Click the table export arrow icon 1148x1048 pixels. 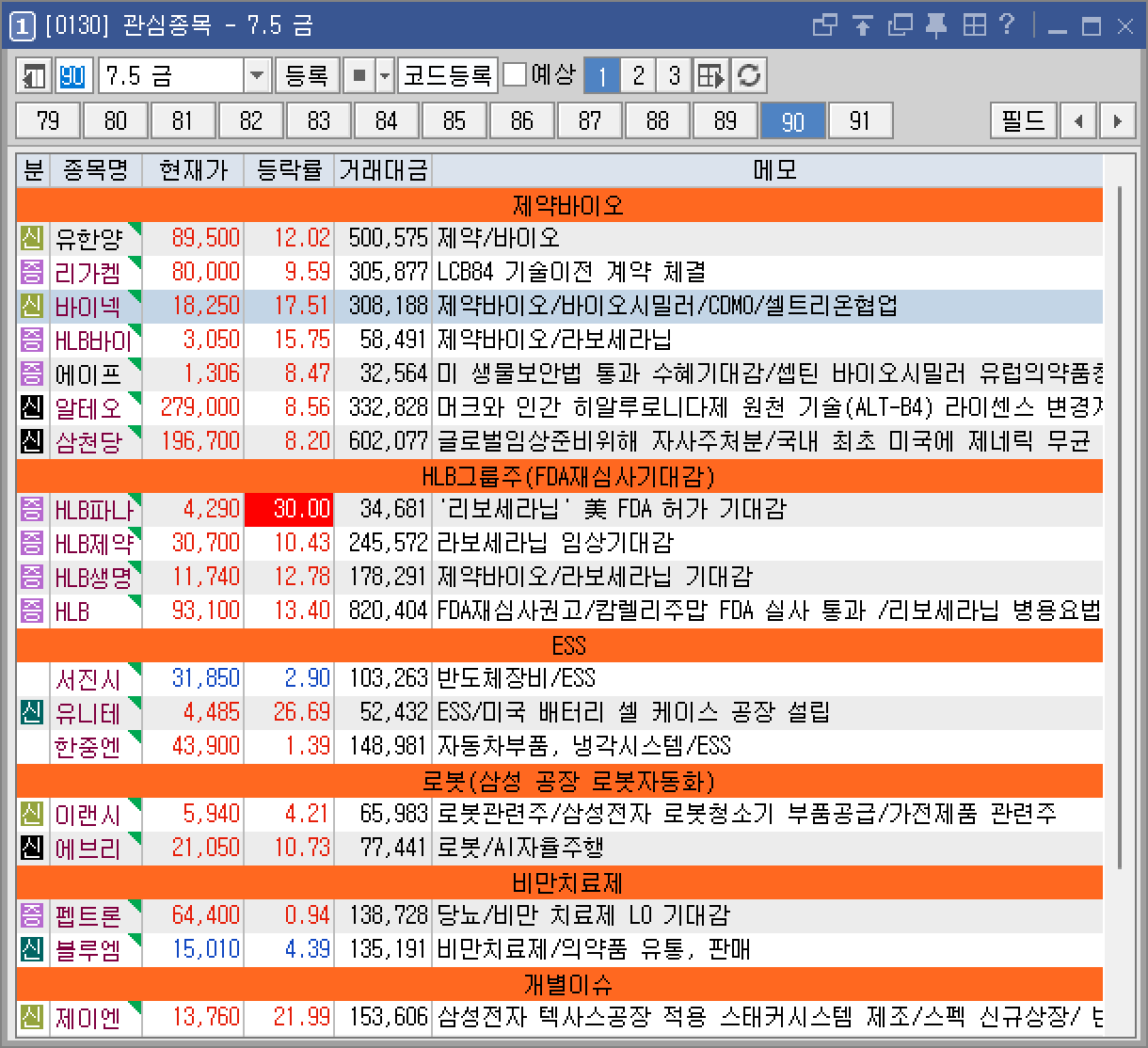click(711, 76)
